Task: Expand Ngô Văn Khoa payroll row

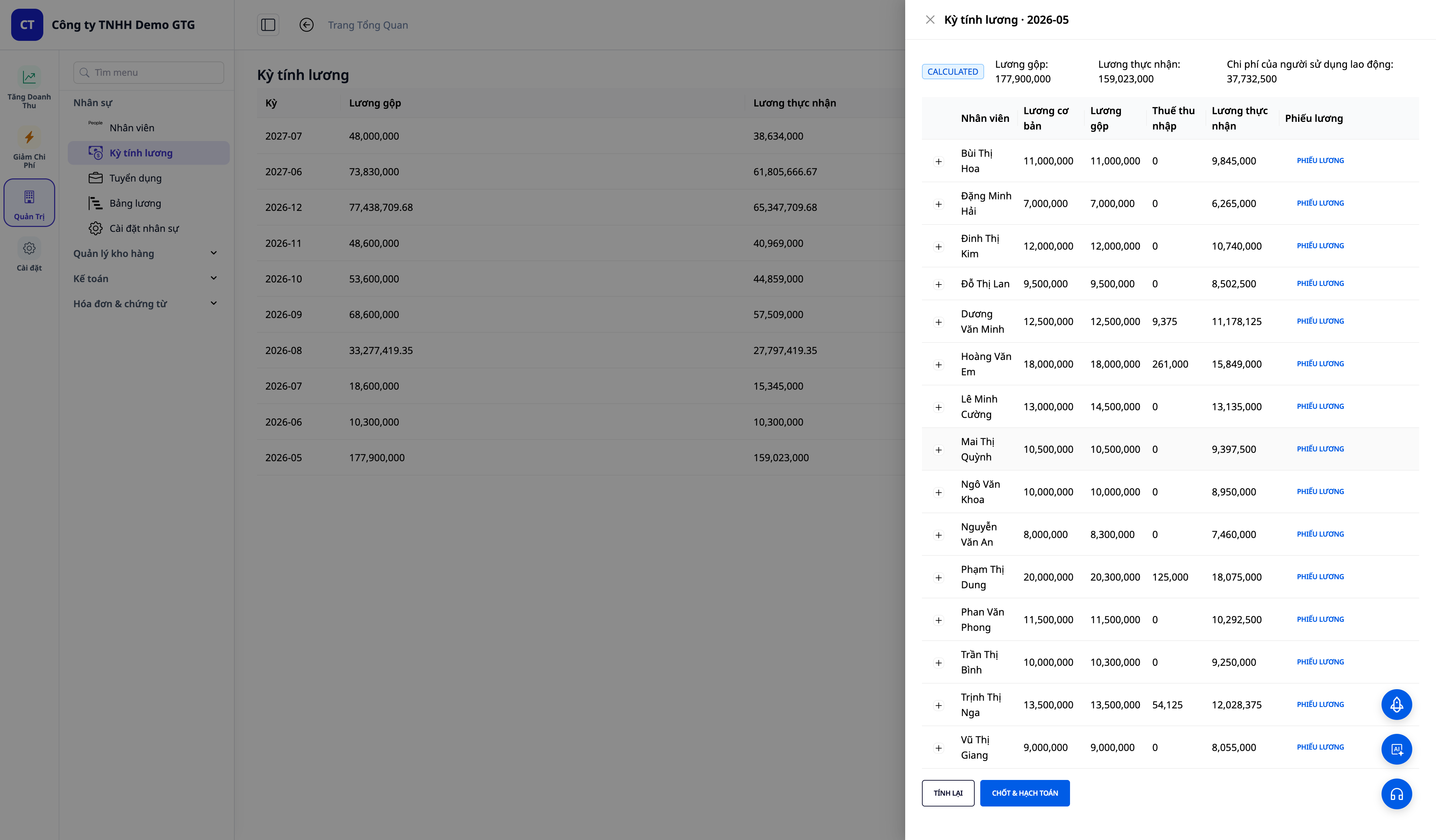Action: click(x=938, y=492)
